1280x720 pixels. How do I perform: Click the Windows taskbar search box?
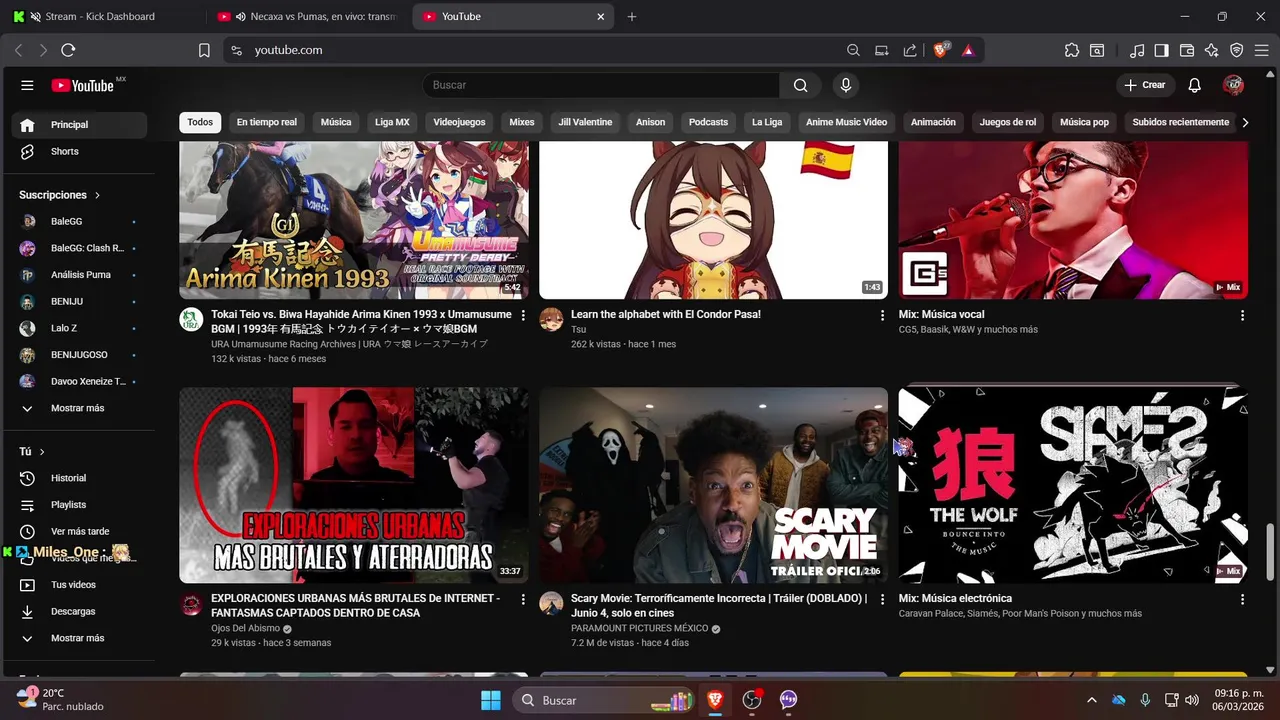604,700
